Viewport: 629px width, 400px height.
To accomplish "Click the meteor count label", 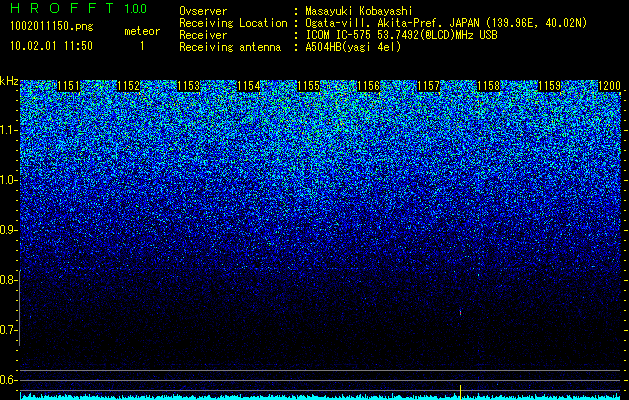I will [x=142, y=31].
